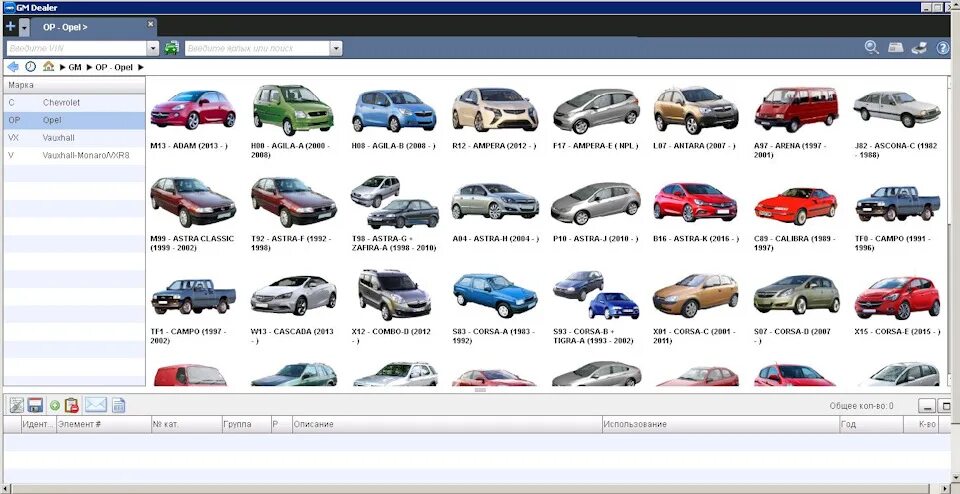Open the X01 - CORSA-C model thumbnail

(696, 296)
